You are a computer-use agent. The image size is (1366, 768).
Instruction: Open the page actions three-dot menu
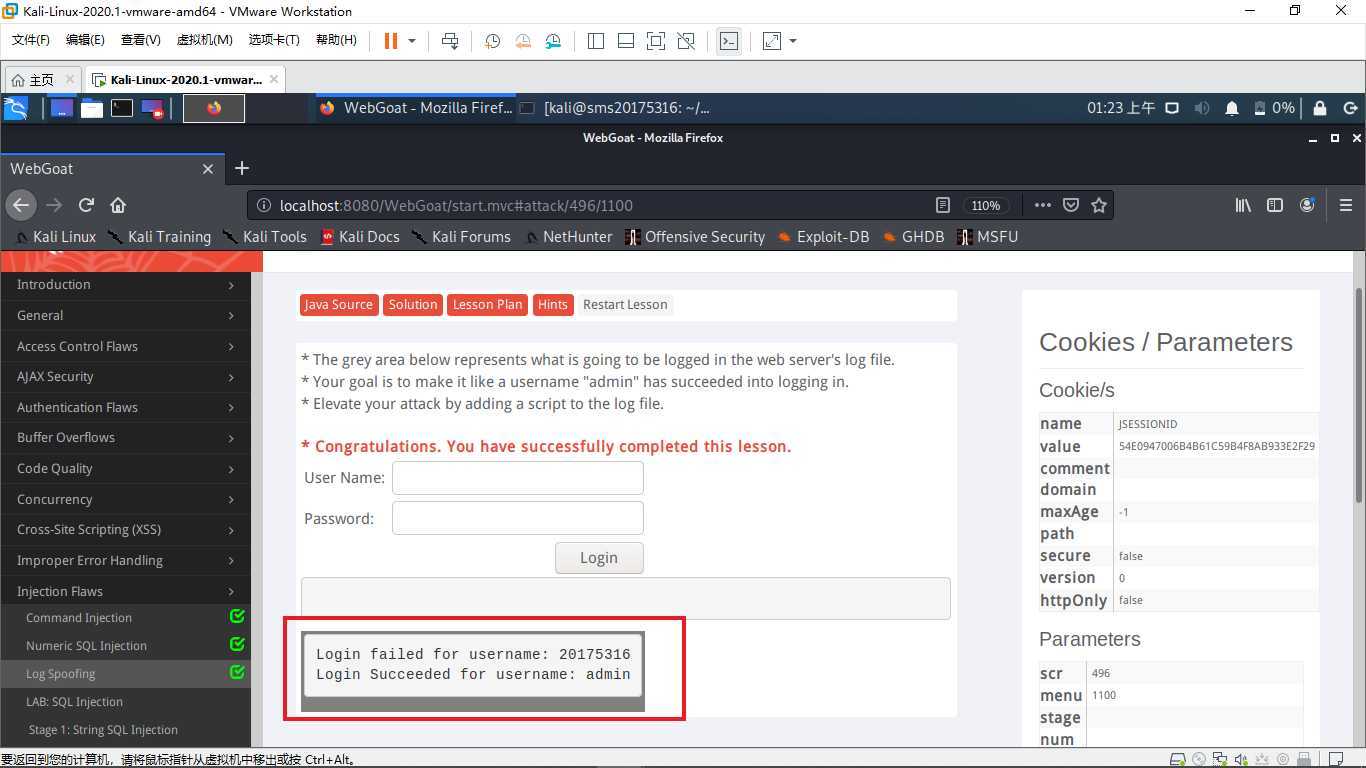(x=1042, y=205)
